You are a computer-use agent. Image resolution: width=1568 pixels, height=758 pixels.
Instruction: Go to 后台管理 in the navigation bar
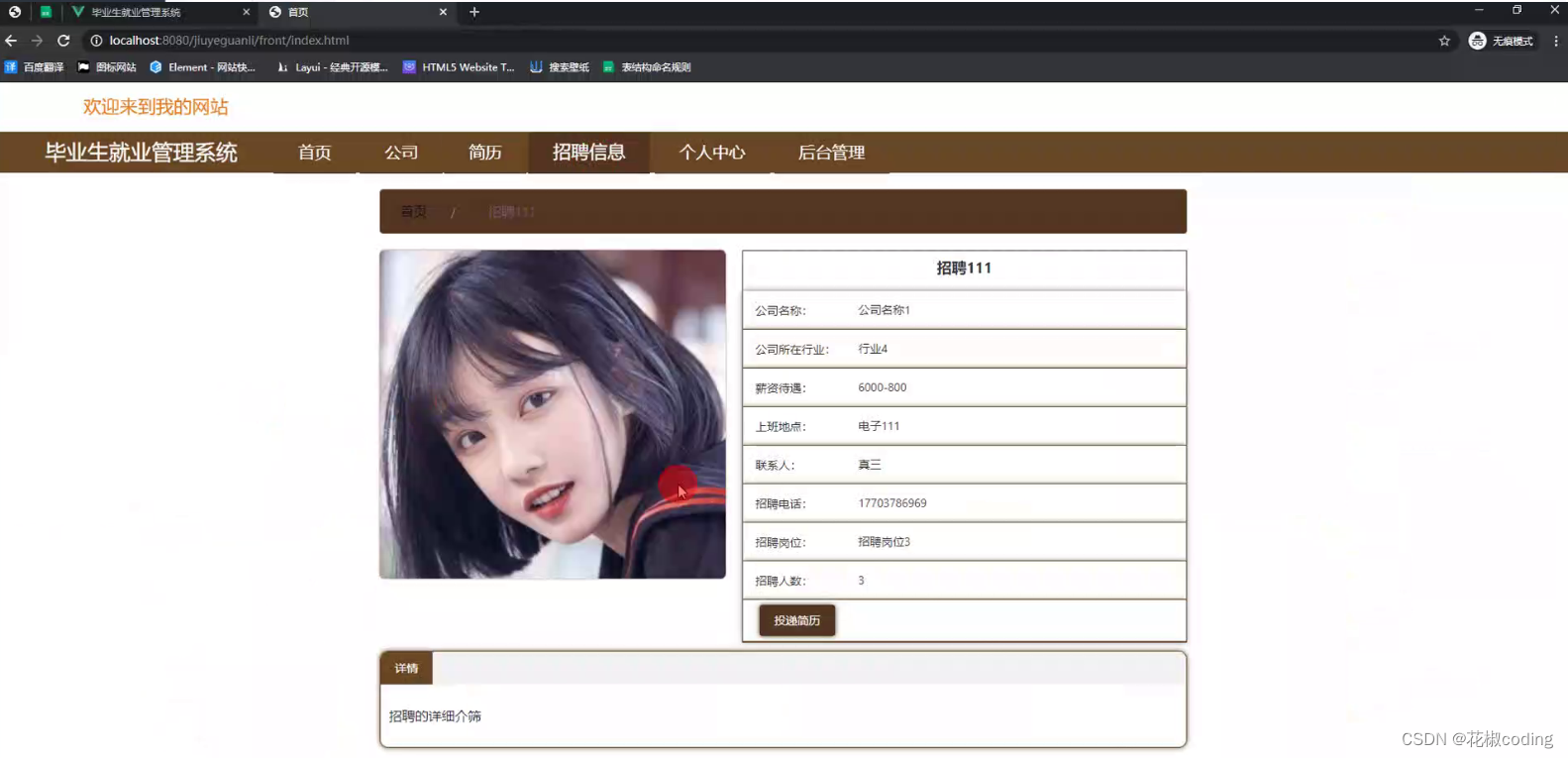pyautogui.click(x=832, y=153)
